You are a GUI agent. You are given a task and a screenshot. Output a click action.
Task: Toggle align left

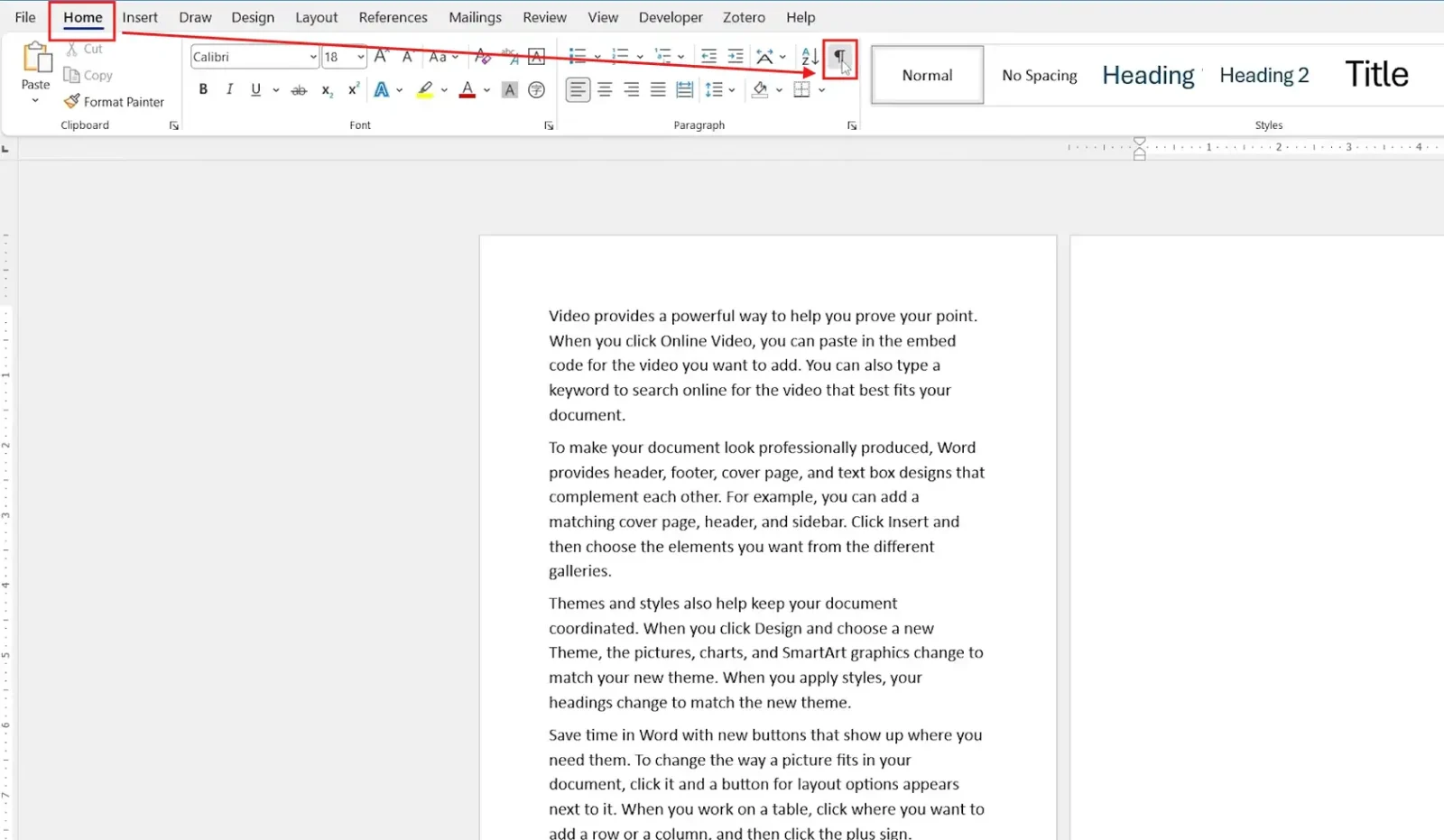coord(578,89)
